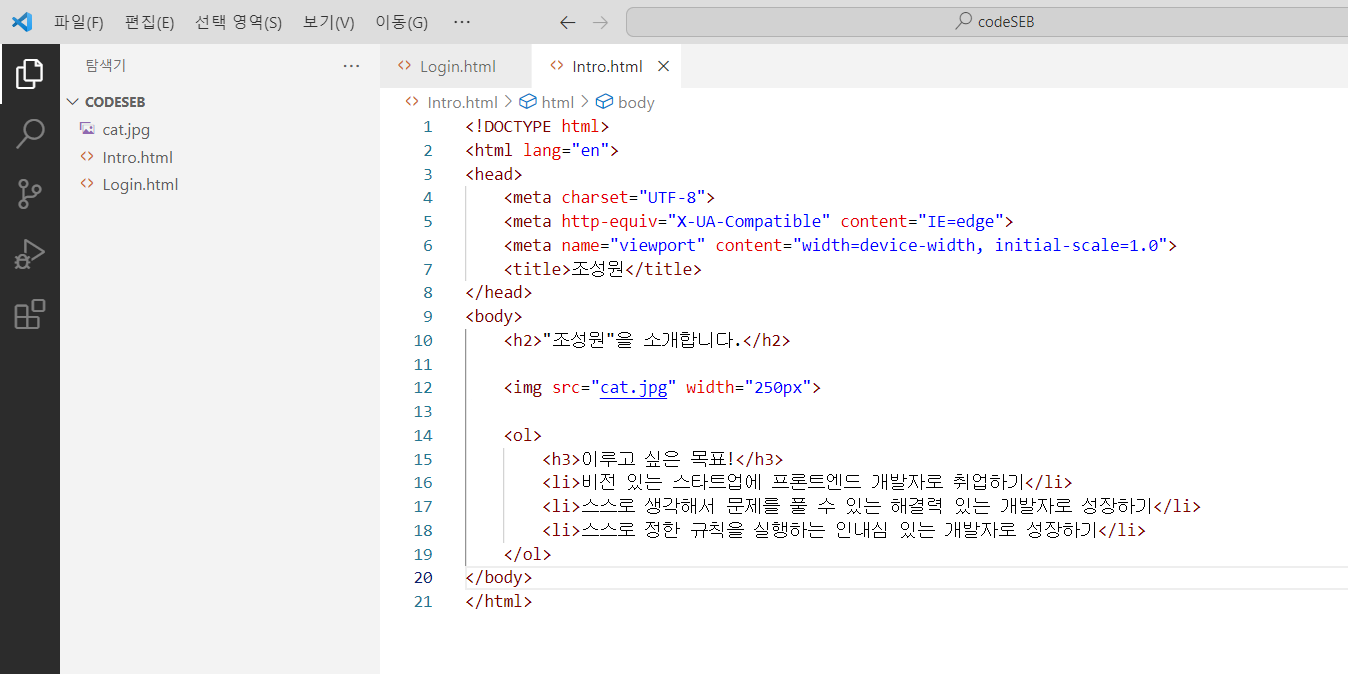Click the title text 조성원 on line 7

coord(597,270)
